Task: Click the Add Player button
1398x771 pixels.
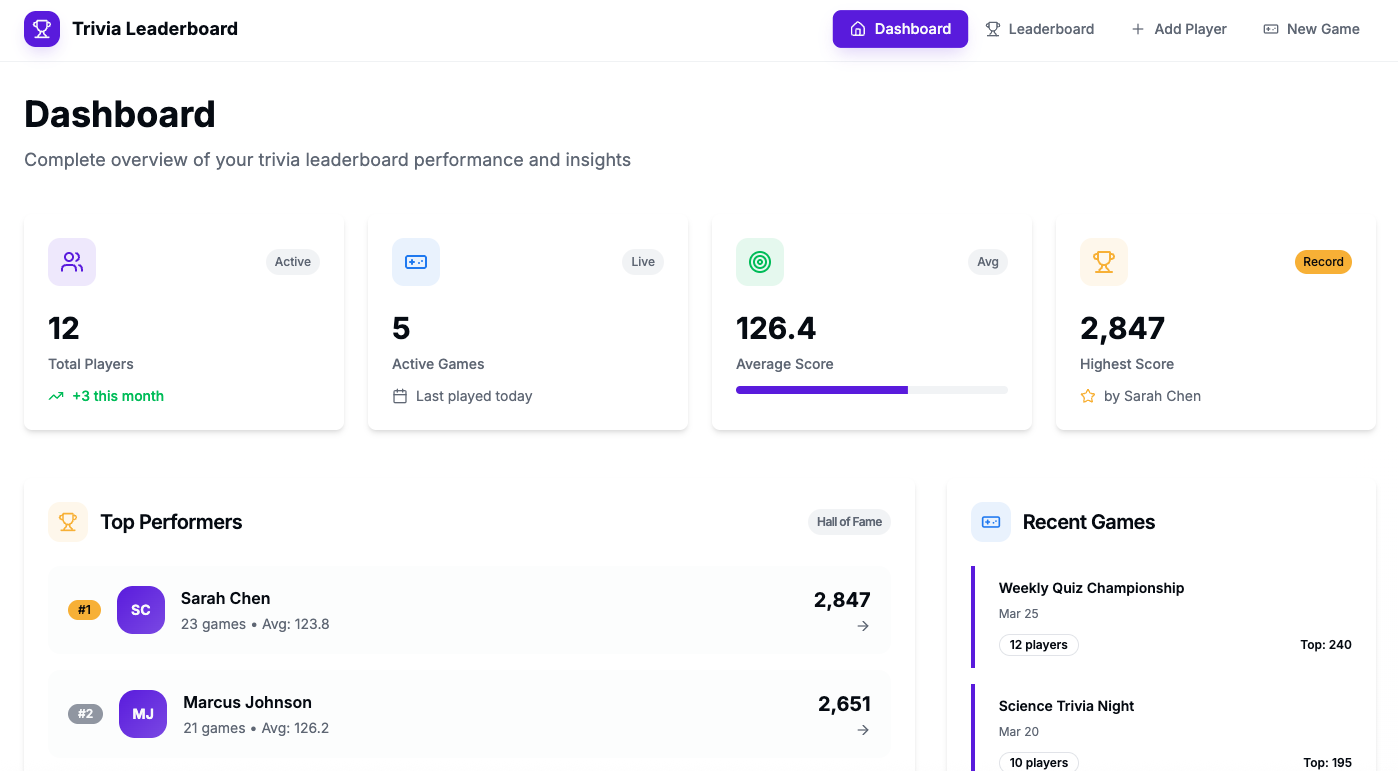Action: point(1179,29)
